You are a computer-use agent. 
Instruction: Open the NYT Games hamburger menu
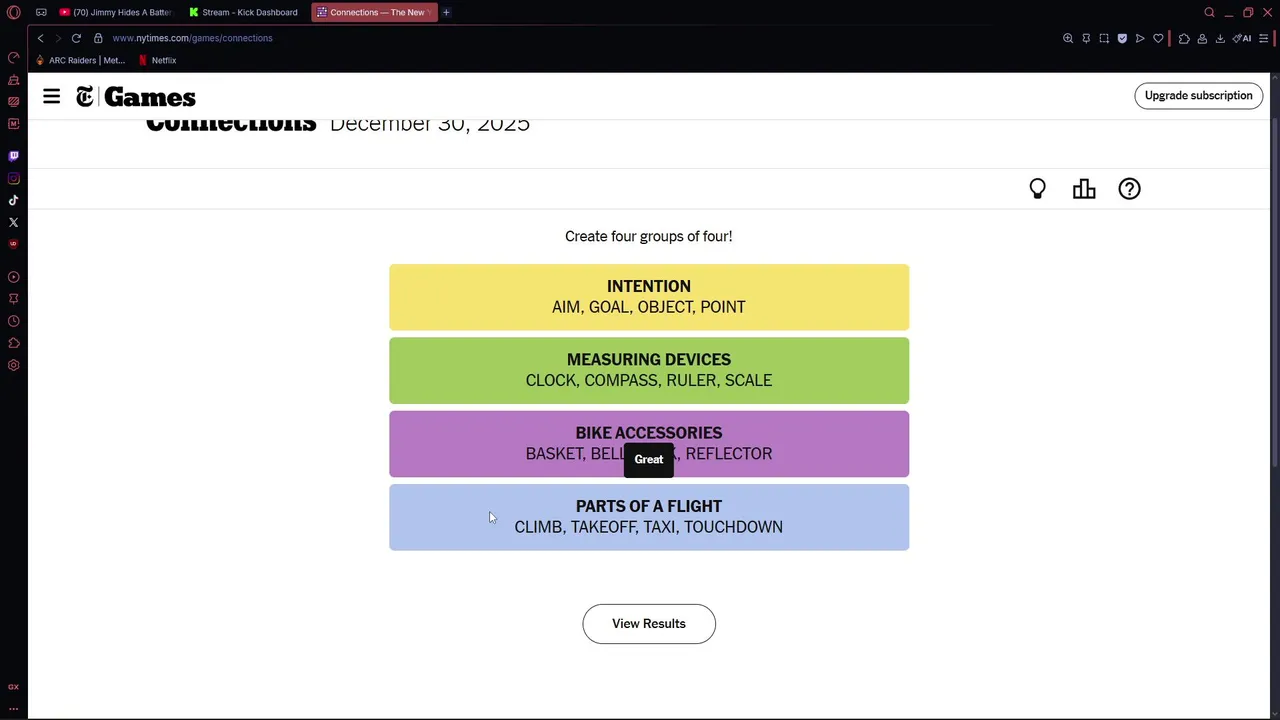click(51, 96)
